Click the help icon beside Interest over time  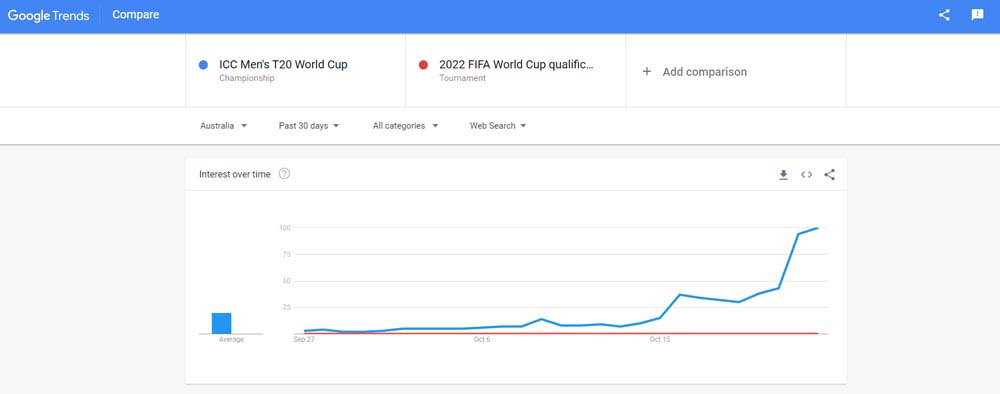(x=284, y=173)
